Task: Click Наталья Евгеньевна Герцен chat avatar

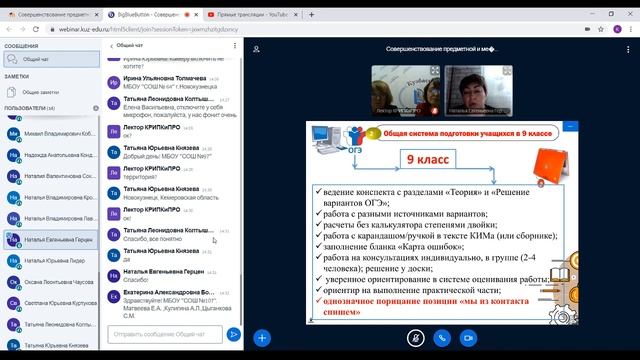Action: 113,276
